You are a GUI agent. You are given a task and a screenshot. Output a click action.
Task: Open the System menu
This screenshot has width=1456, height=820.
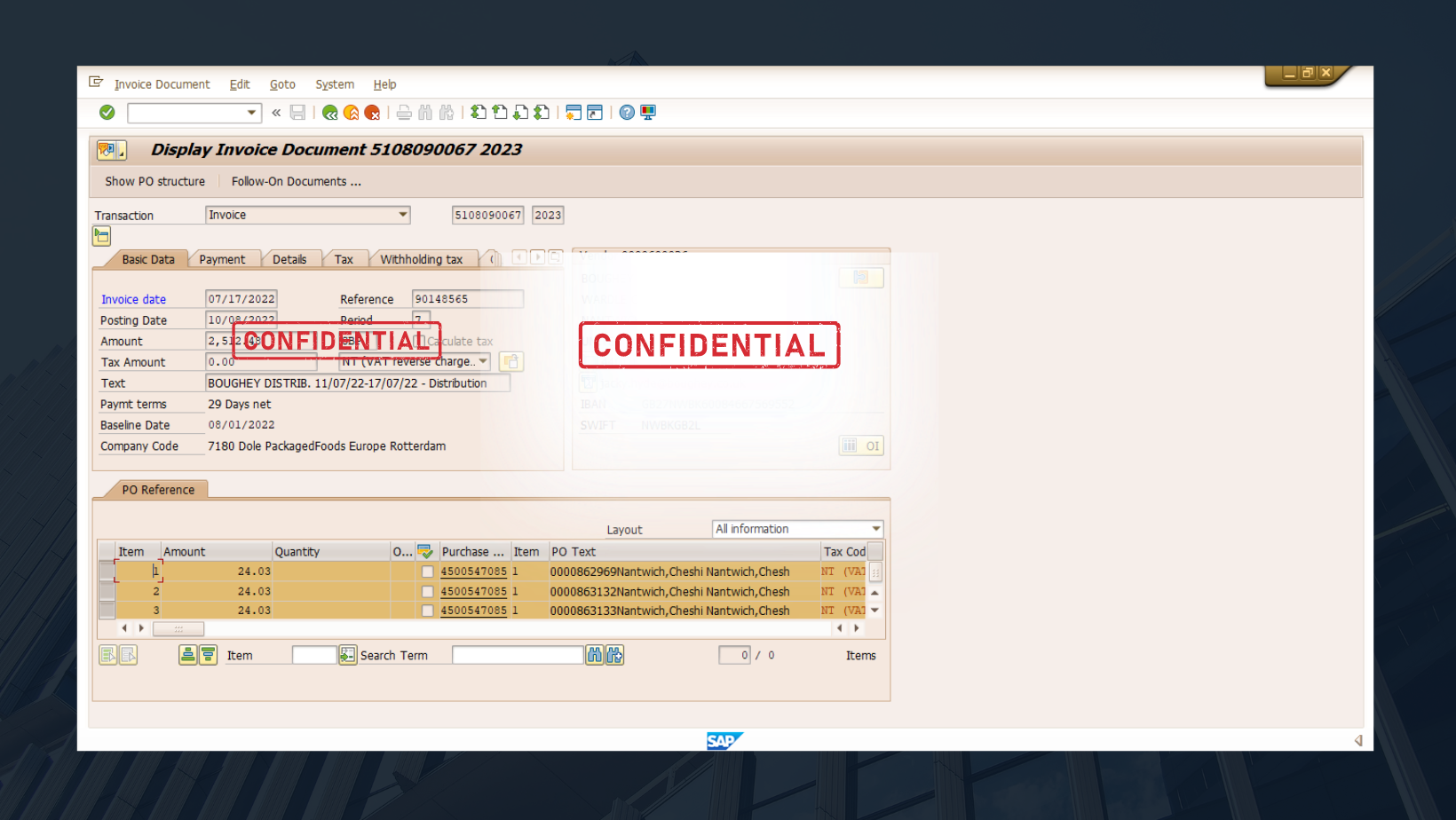pyautogui.click(x=335, y=84)
